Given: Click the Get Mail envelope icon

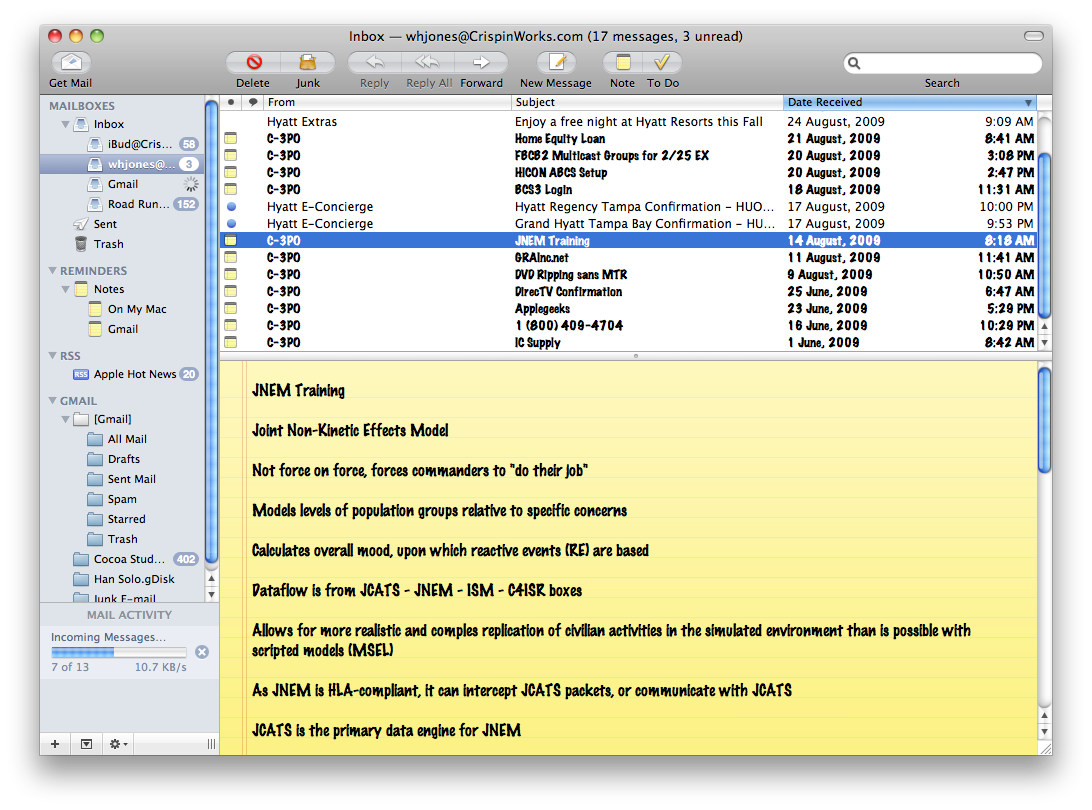Looking at the screenshot, I should click(x=71, y=62).
